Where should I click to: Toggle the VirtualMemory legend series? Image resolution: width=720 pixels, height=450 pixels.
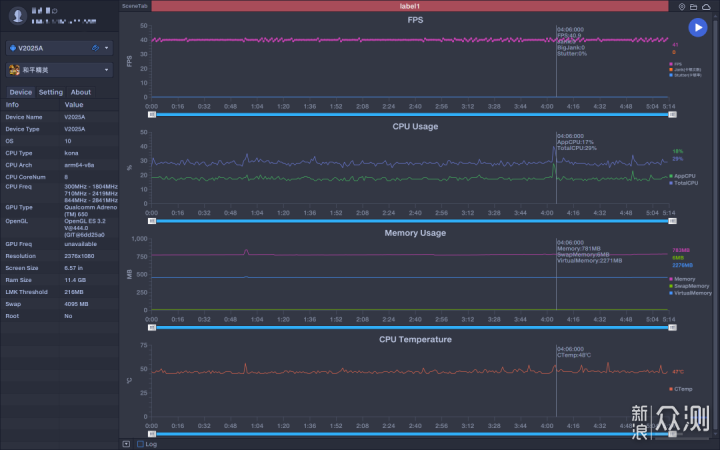pyautogui.click(x=690, y=293)
